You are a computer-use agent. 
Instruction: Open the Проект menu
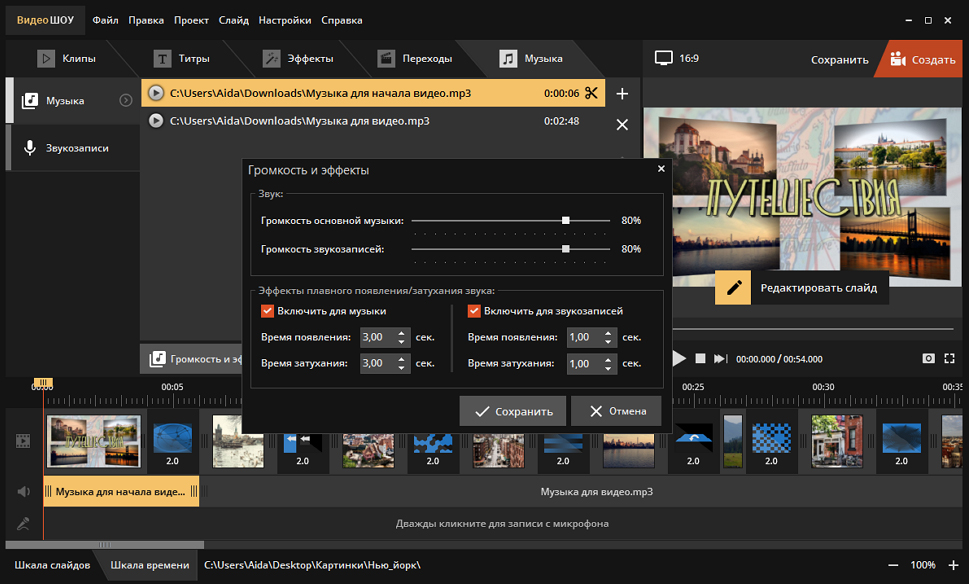click(x=191, y=20)
